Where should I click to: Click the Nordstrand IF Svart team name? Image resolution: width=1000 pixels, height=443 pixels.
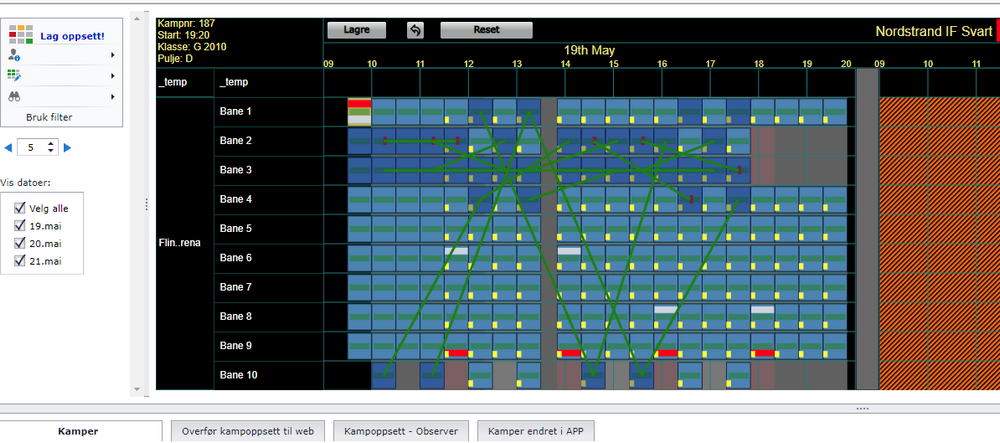tap(933, 31)
